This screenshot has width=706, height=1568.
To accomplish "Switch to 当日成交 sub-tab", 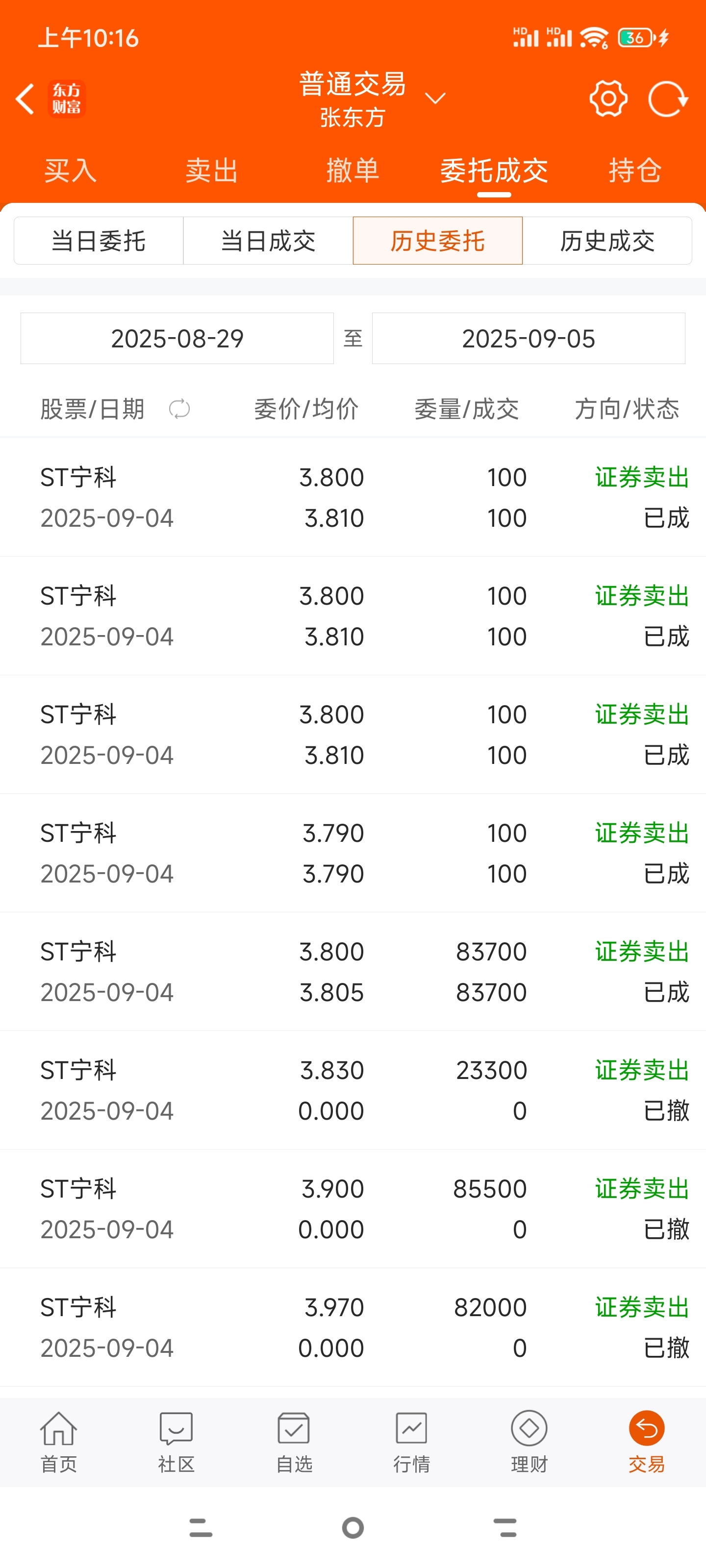I will pos(268,241).
